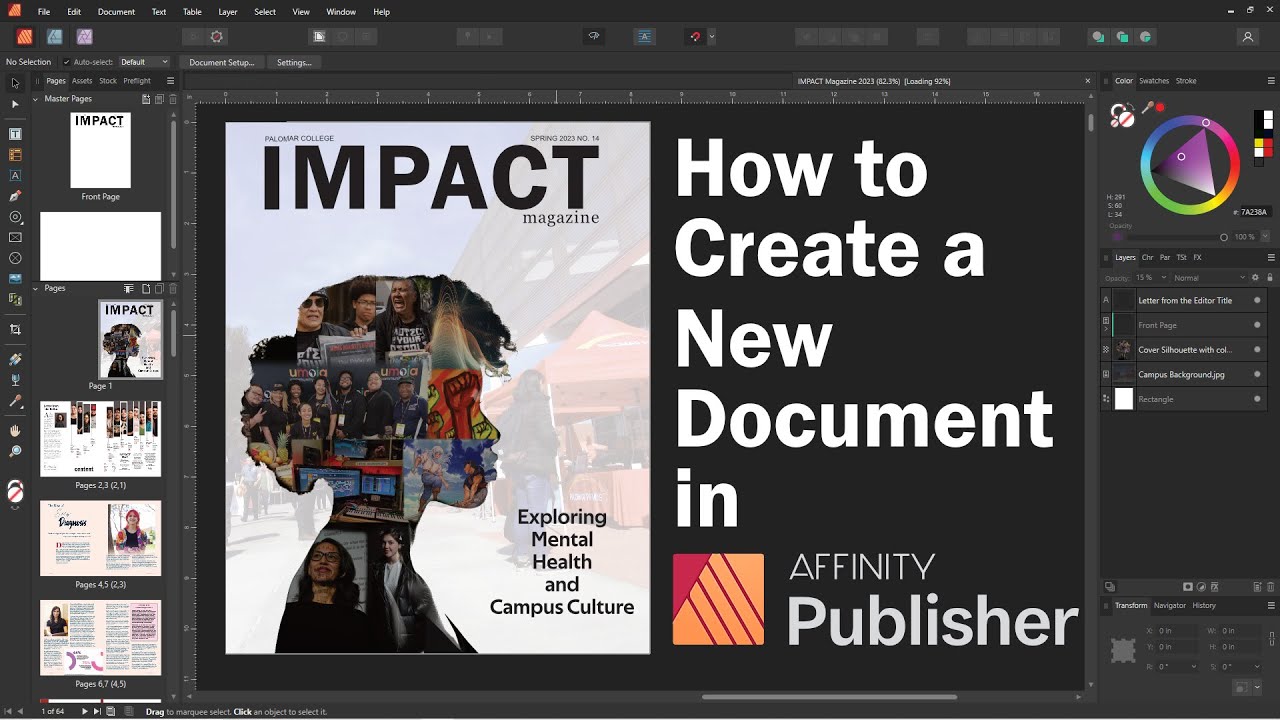Switch to the Swatches tab

click(x=1154, y=81)
